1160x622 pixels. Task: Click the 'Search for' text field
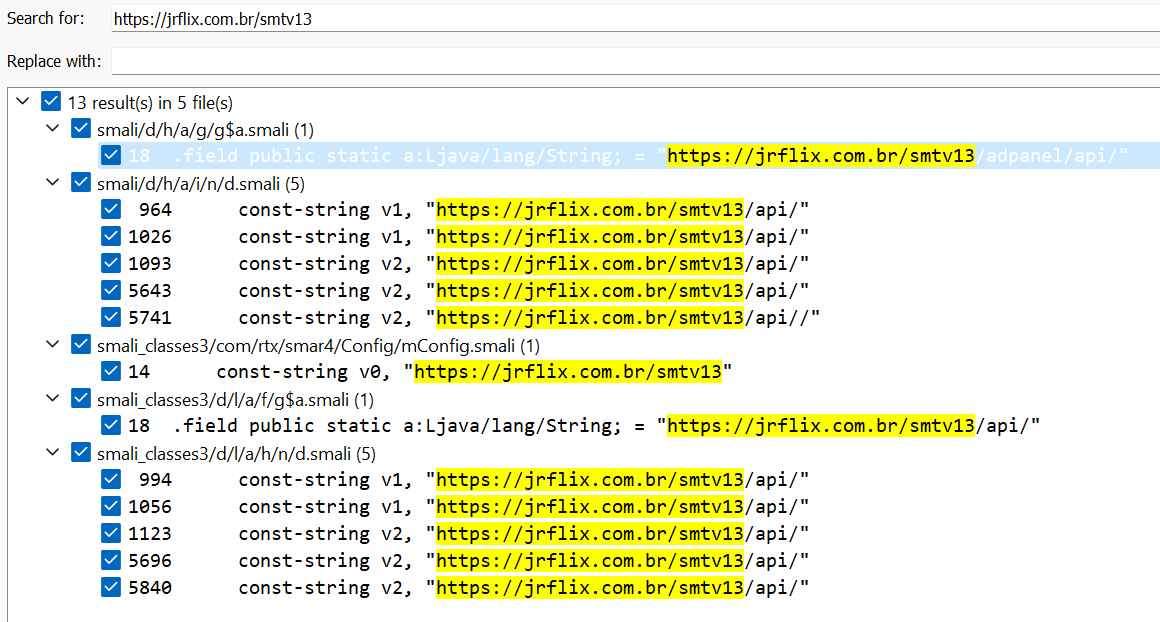(630, 18)
